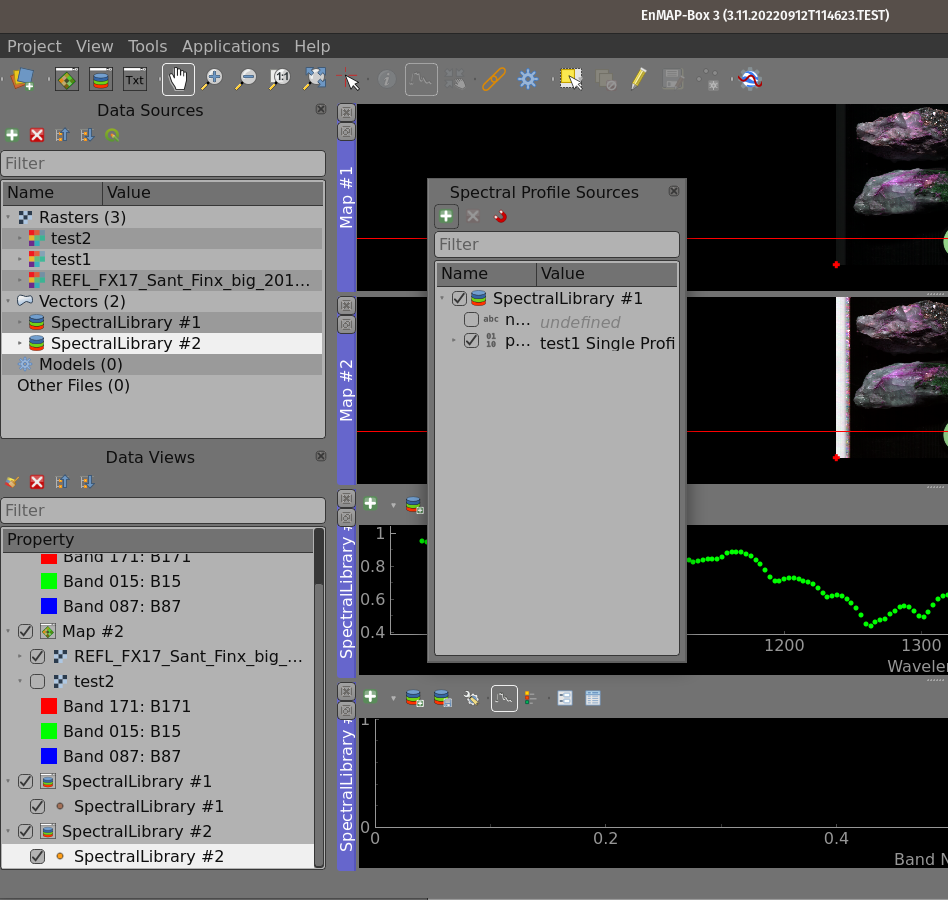
Task: Open the Tools menu
Action: point(147,46)
